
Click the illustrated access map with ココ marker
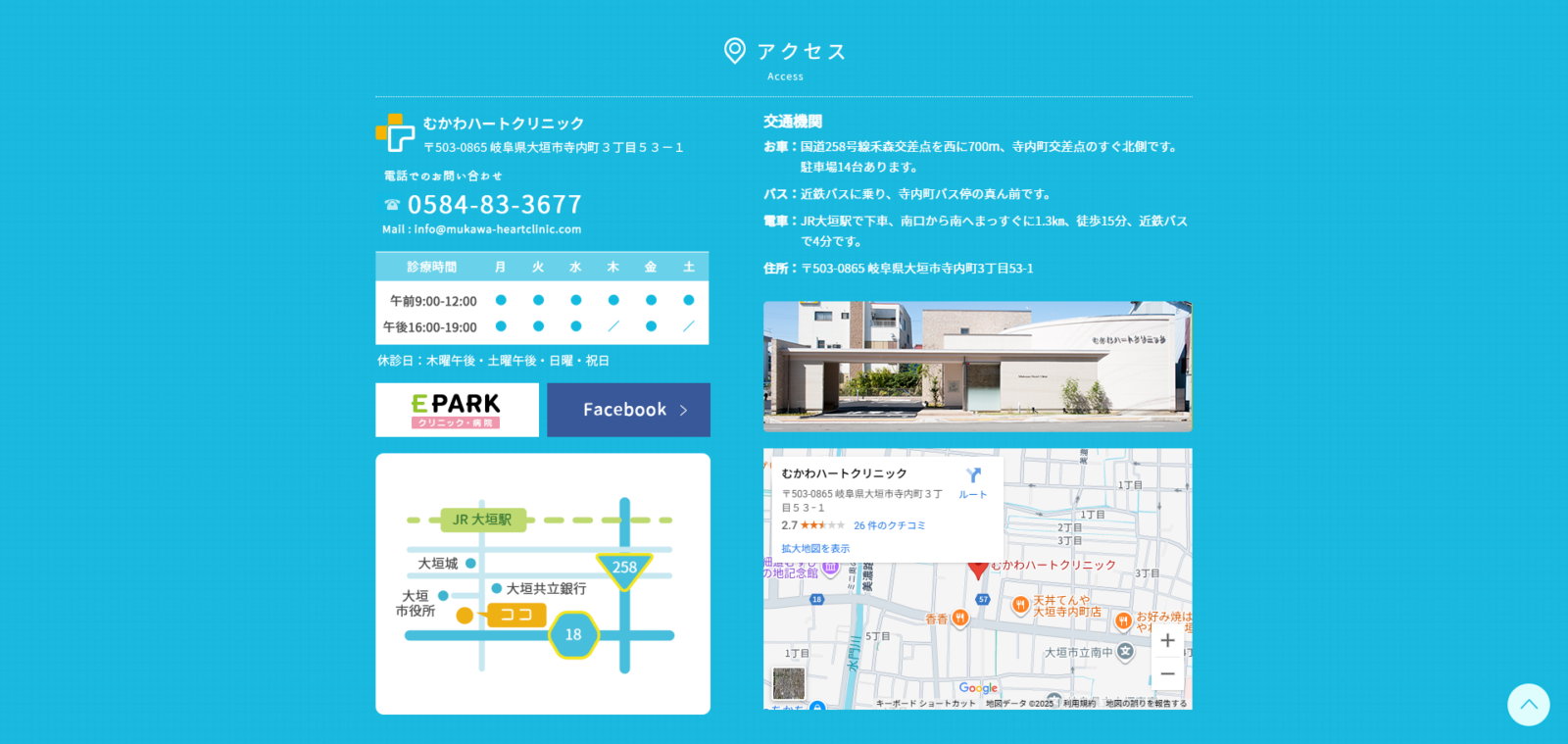pos(542,583)
